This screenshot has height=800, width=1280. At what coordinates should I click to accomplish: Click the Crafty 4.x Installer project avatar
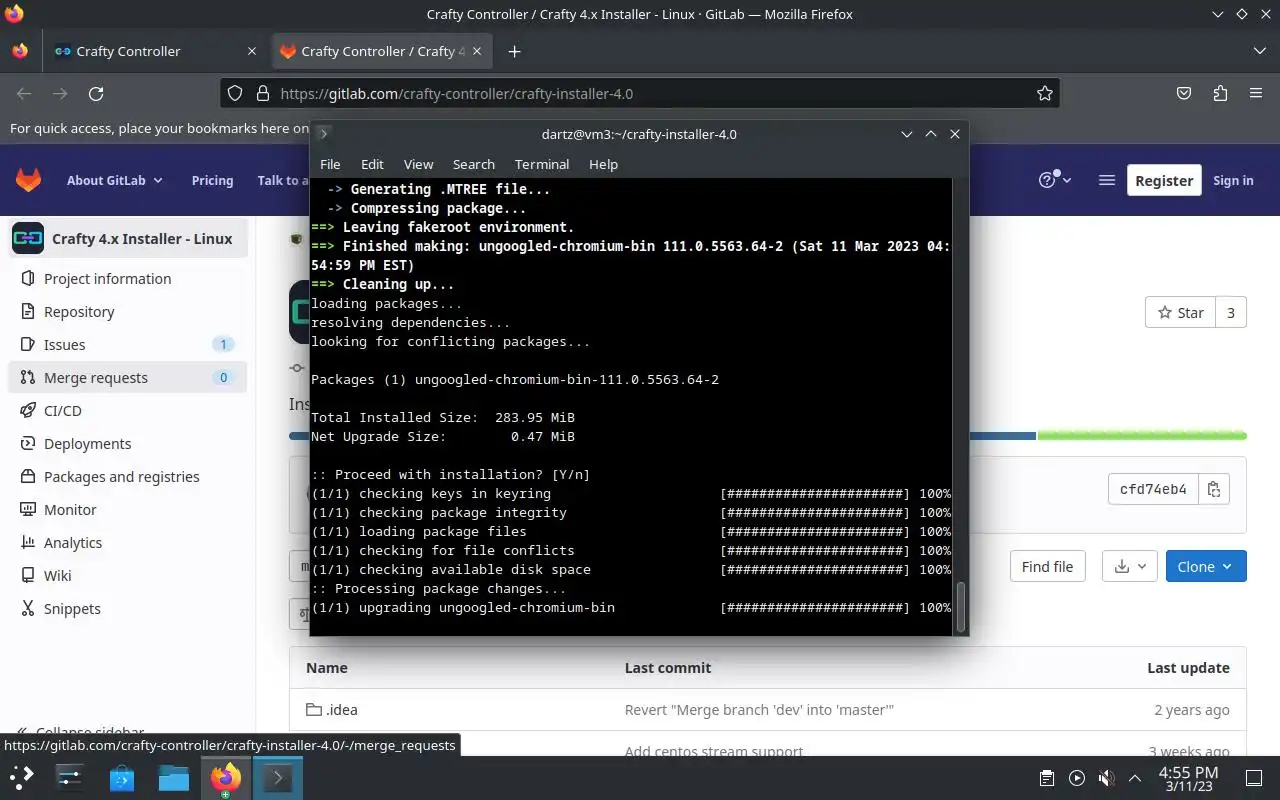point(28,238)
